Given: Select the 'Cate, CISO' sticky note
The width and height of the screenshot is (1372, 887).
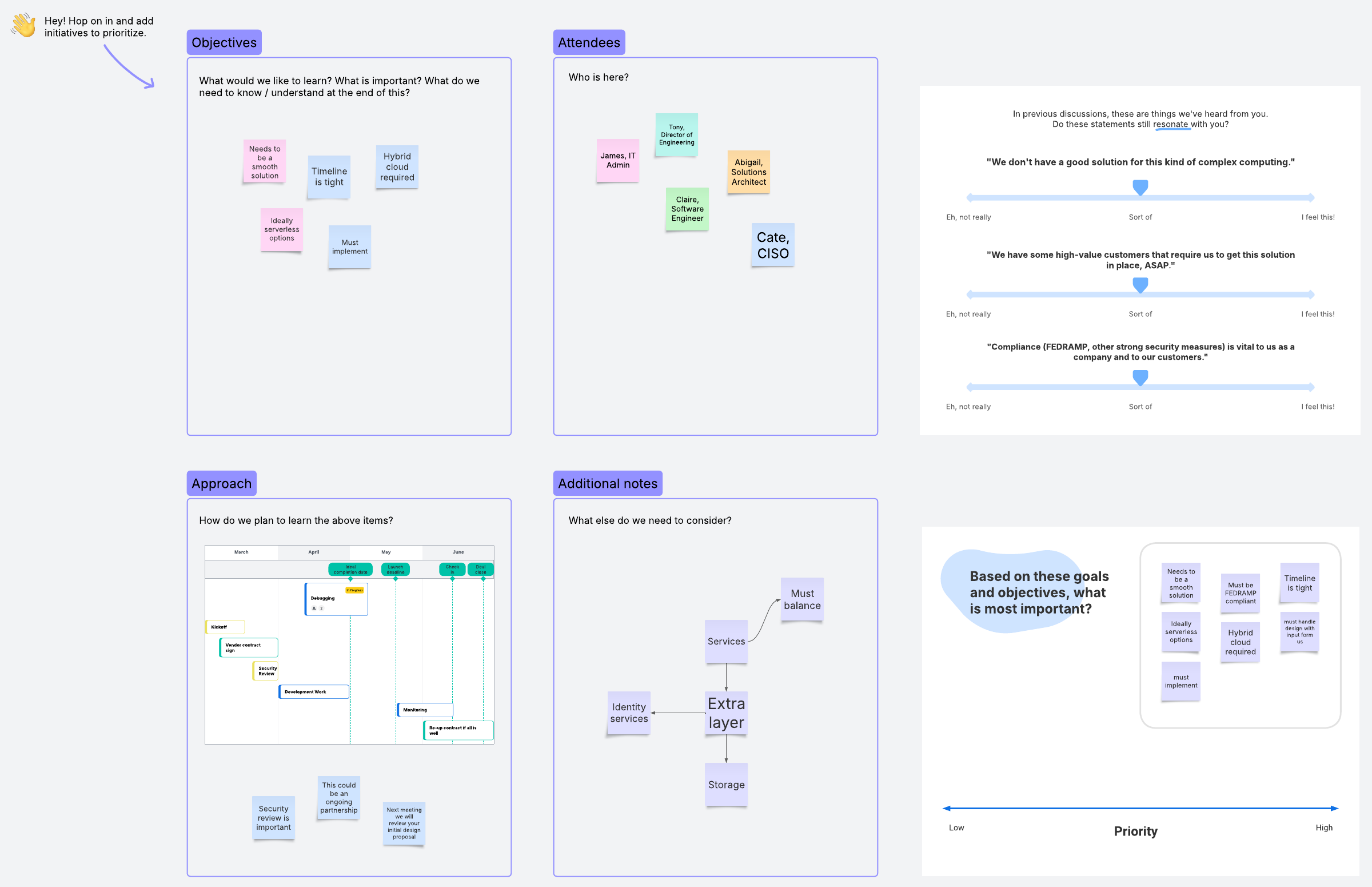Looking at the screenshot, I should pyautogui.click(x=773, y=245).
